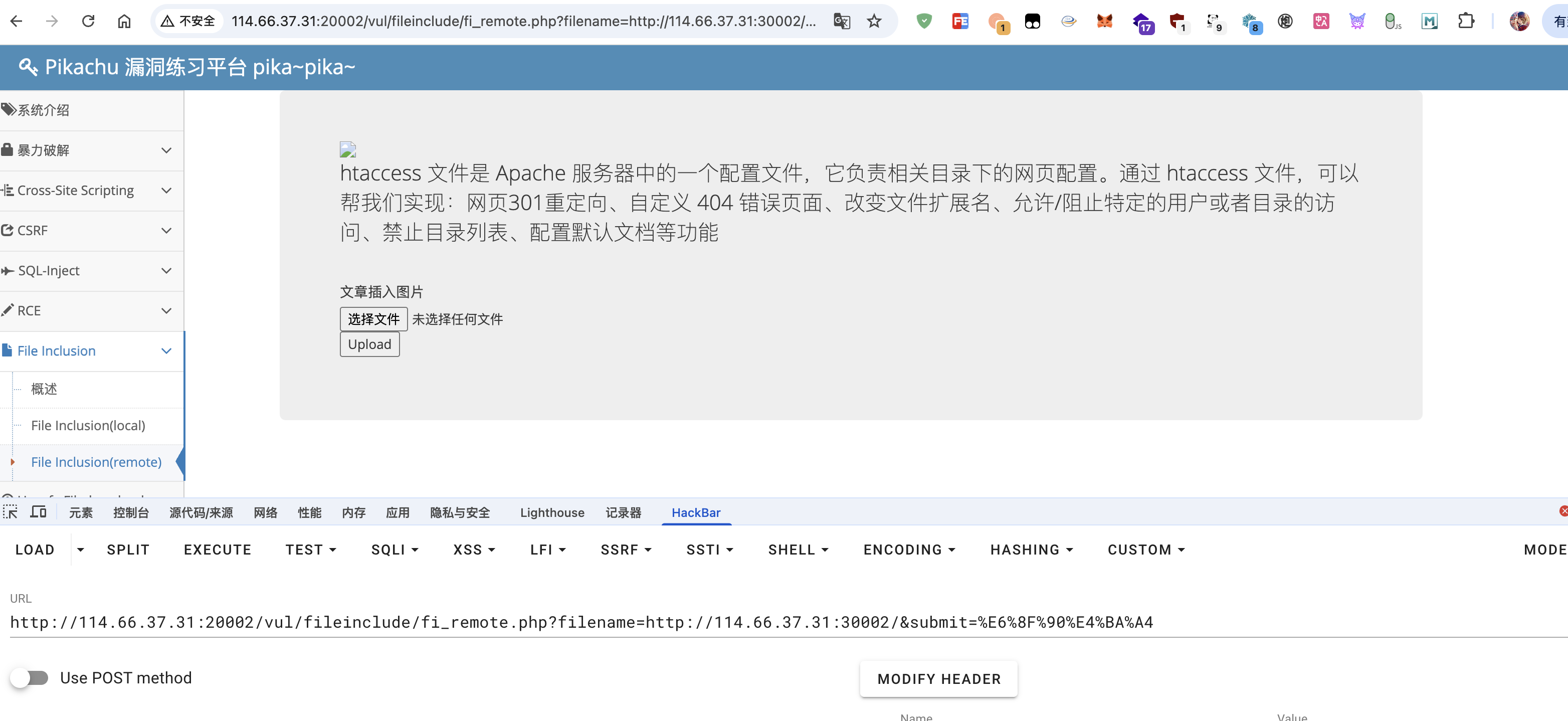Image resolution: width=1568 pixels, height=721 pixels.
Task: Click the EXECUTE button in HackBar
Action: click(218, 550)
